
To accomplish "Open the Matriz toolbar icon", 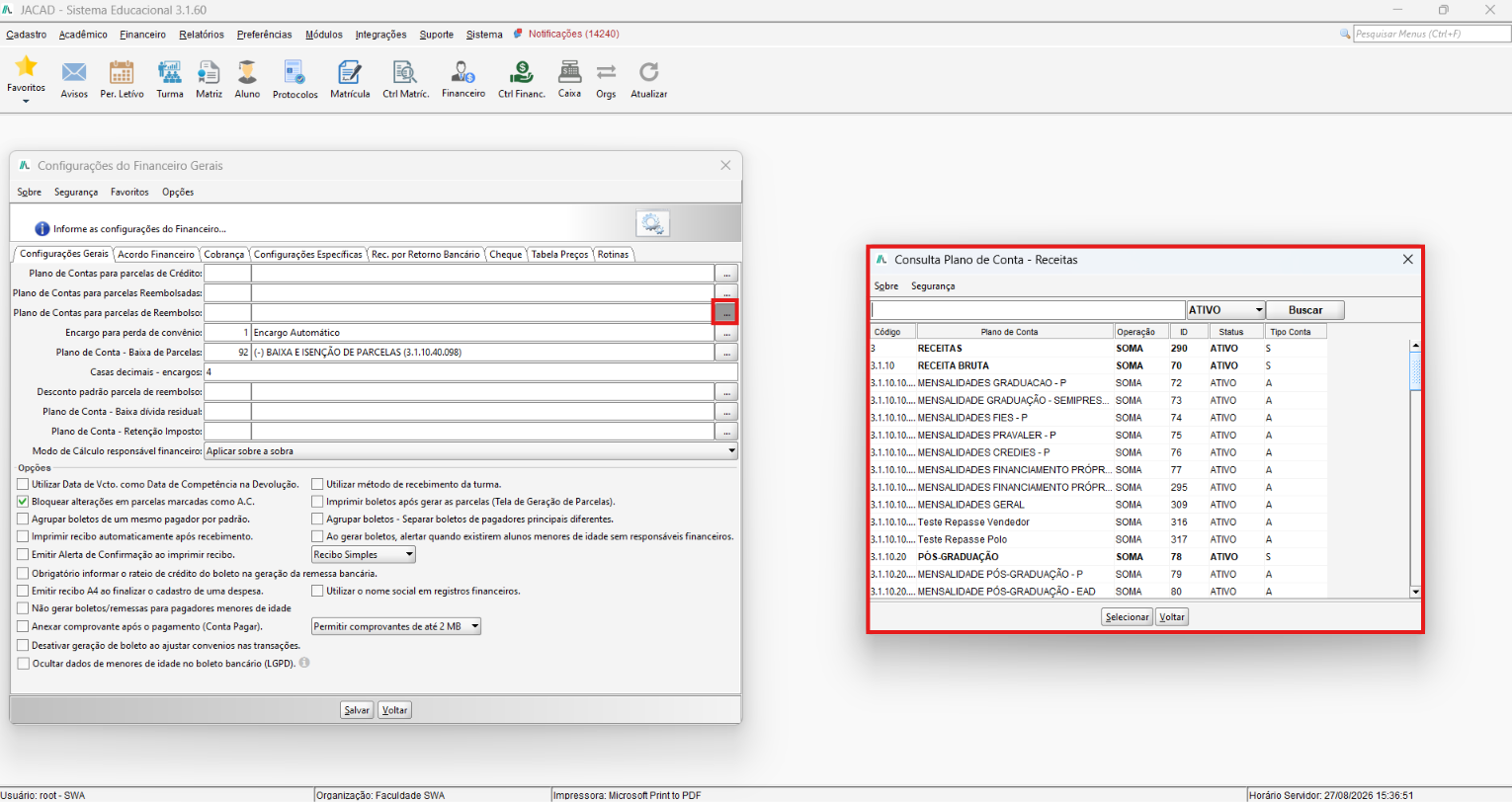I will click(209, 72).
